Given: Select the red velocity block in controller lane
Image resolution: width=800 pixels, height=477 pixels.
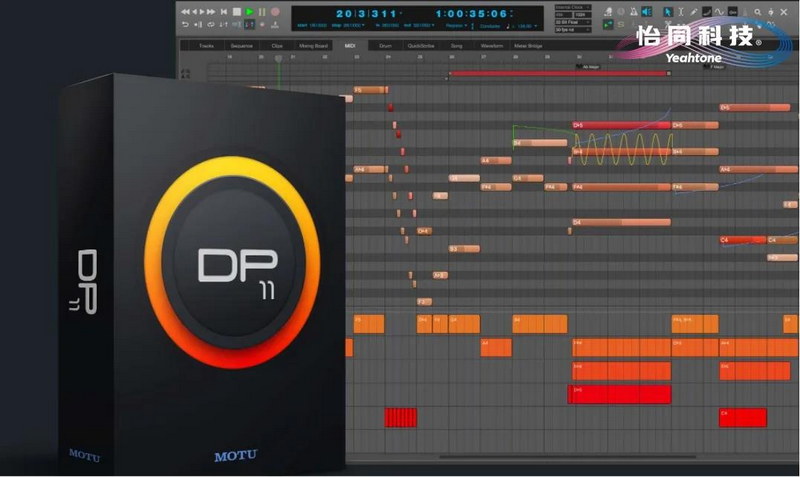Looking at the screenshot, I should point(619,394).
